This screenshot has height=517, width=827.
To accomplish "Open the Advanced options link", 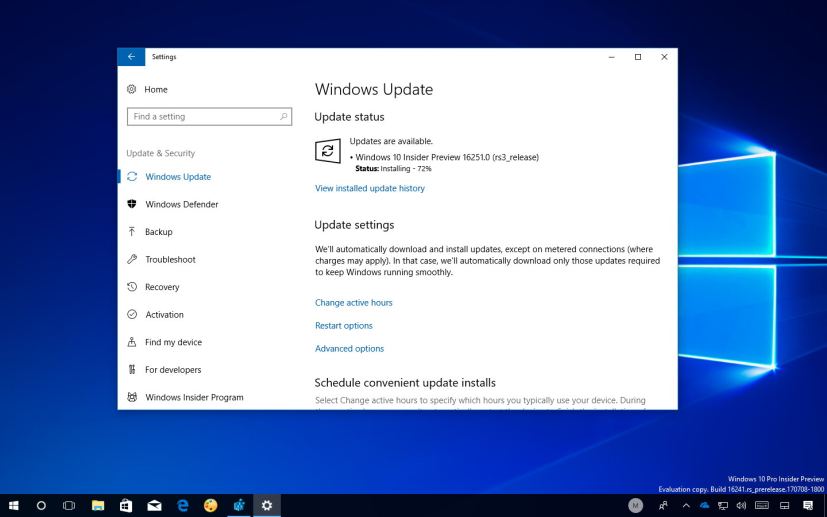I will click(x=349, y=349).
